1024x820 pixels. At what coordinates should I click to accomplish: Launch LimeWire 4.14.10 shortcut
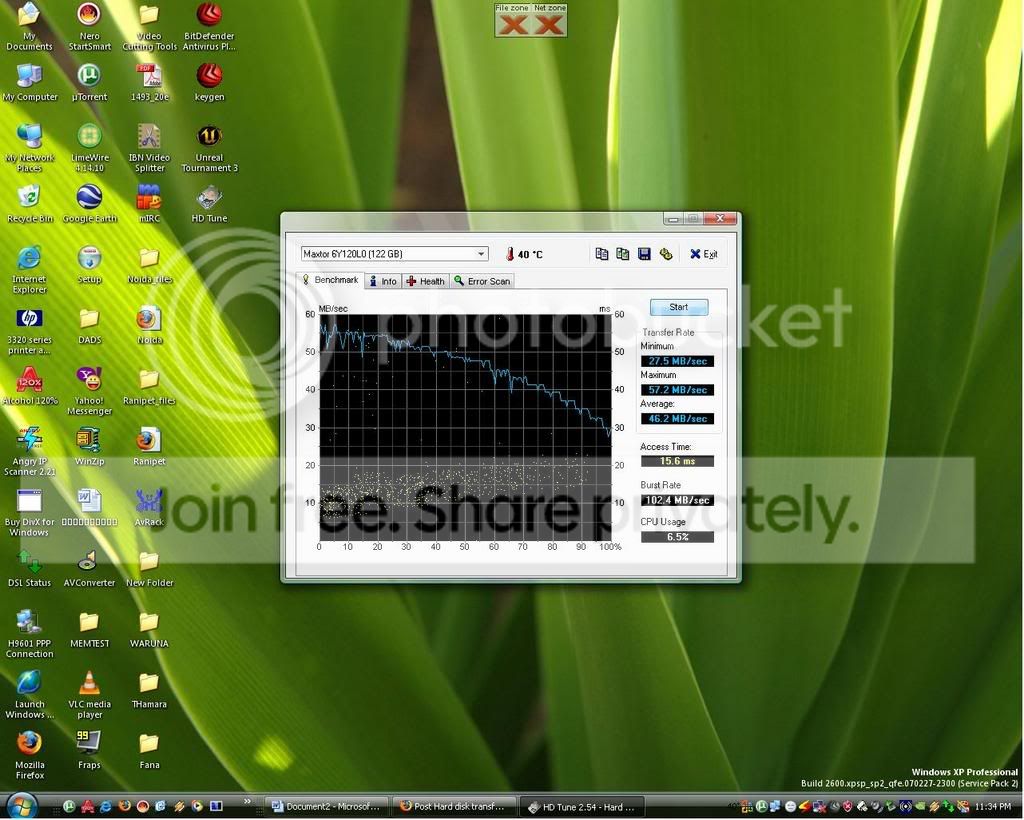[89, 148]
